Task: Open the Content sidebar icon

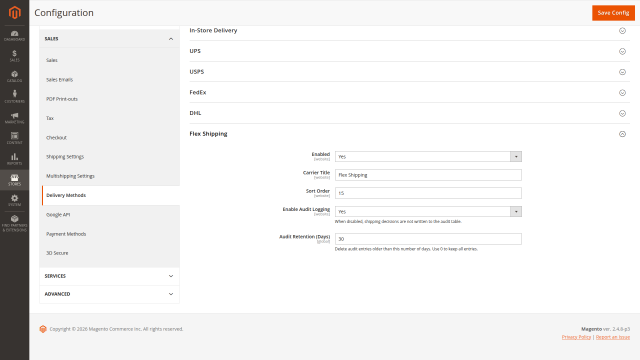Action: [15, 138]
